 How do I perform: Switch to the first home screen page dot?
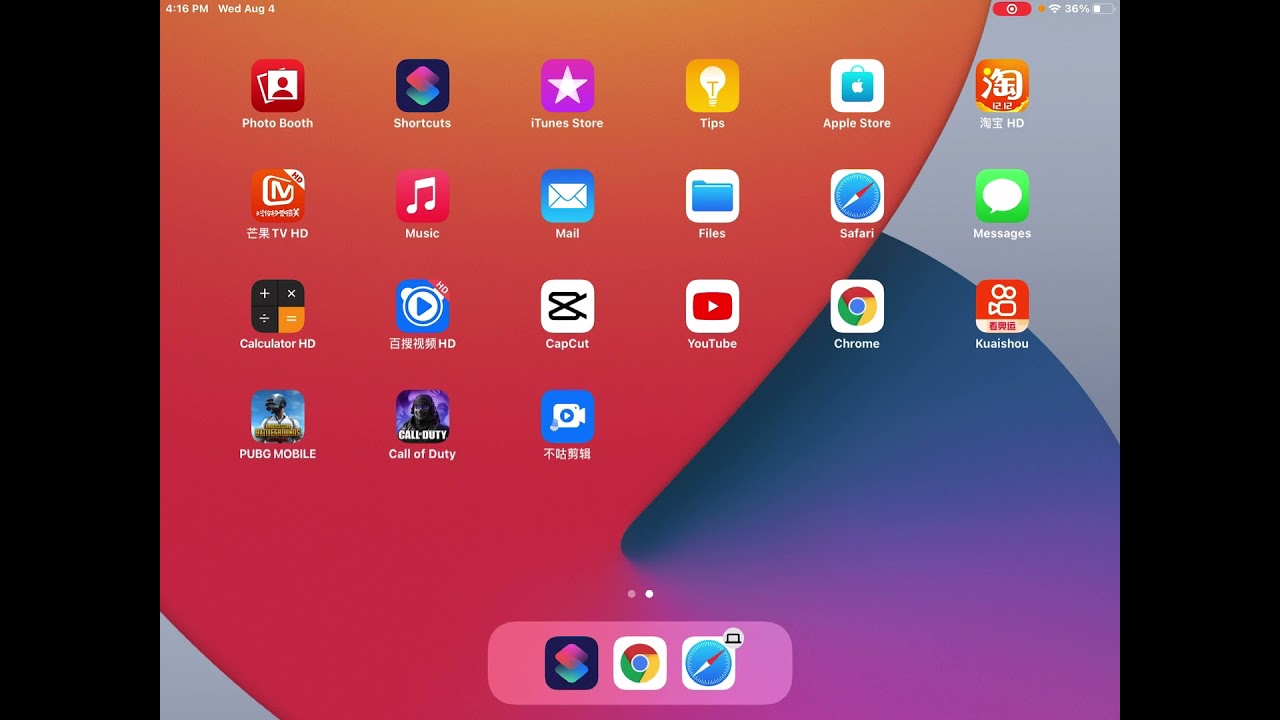coord(631,594)
